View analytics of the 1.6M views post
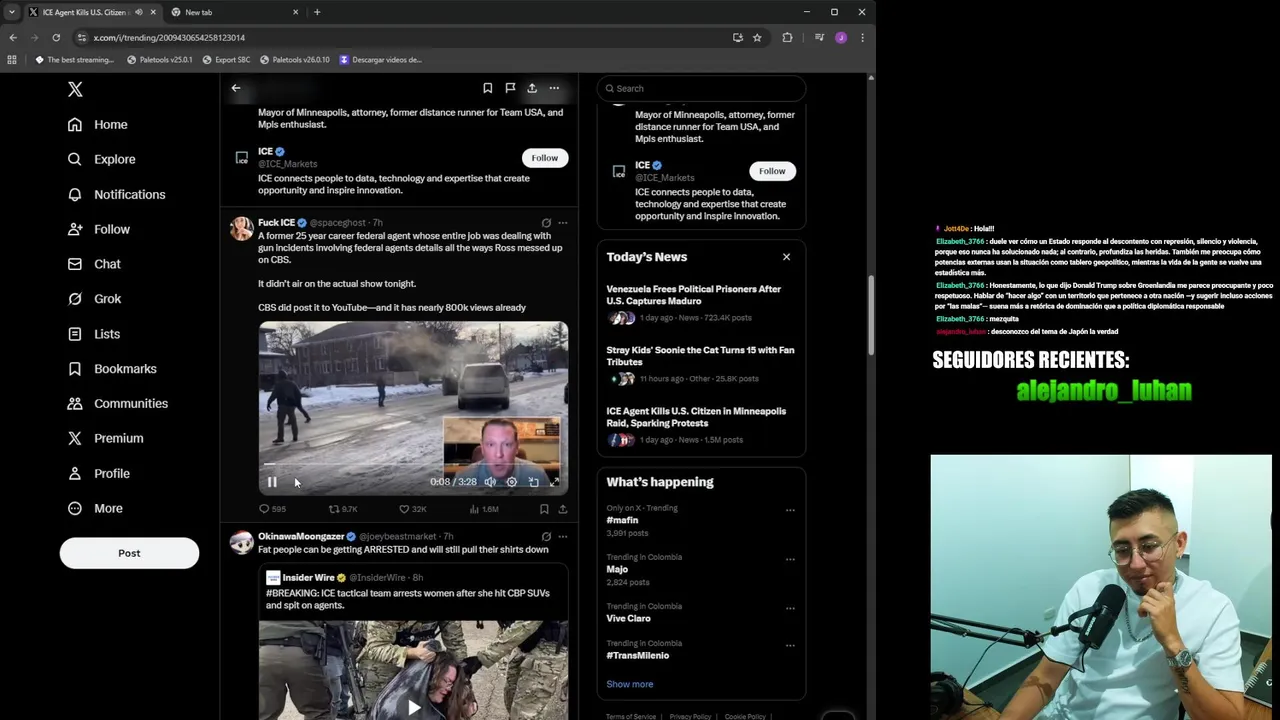Screen dimensions: 1280x720 pos(484,509)
